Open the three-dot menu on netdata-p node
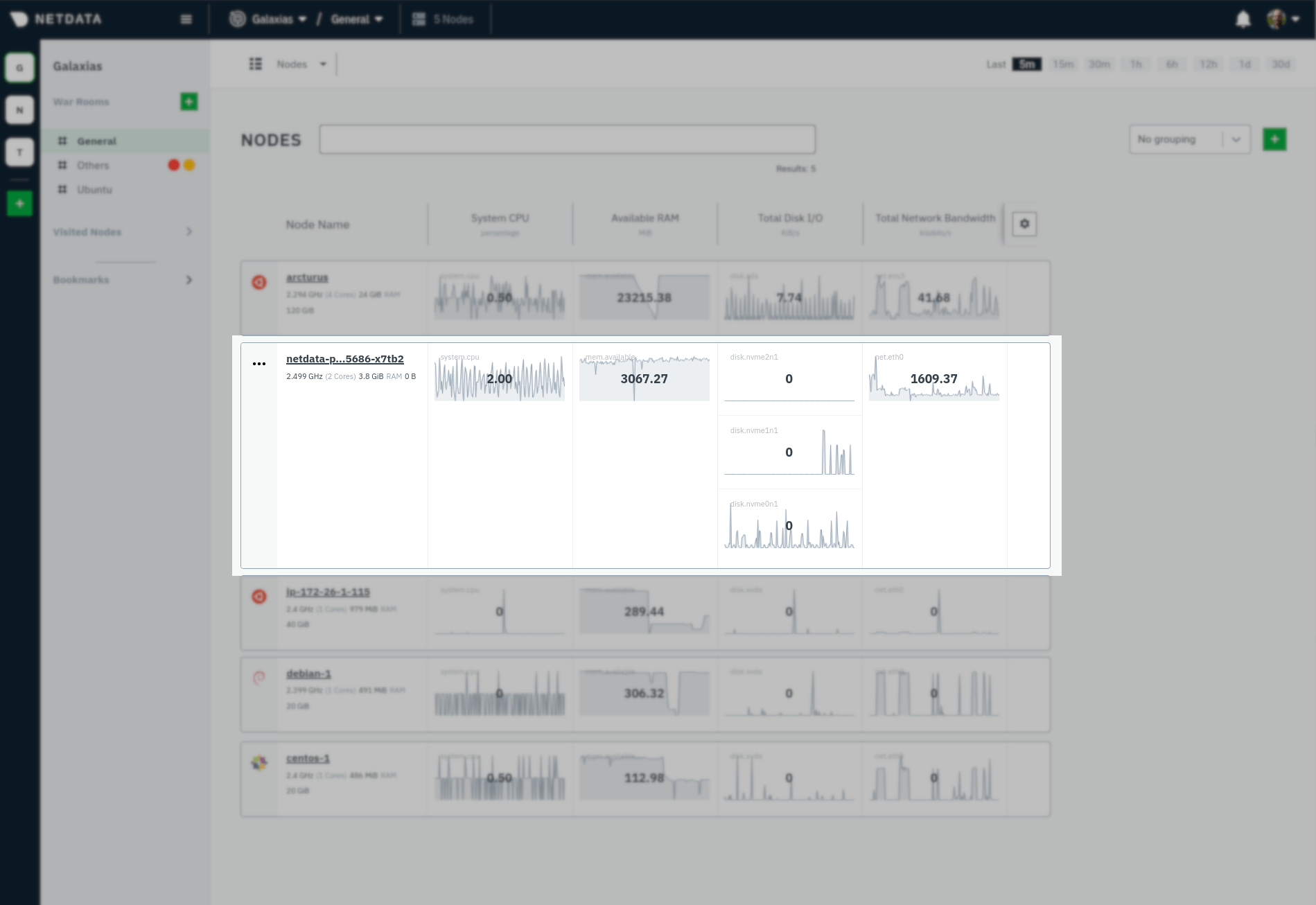Viewport: 1316px width, 905px height. [259, 364]
